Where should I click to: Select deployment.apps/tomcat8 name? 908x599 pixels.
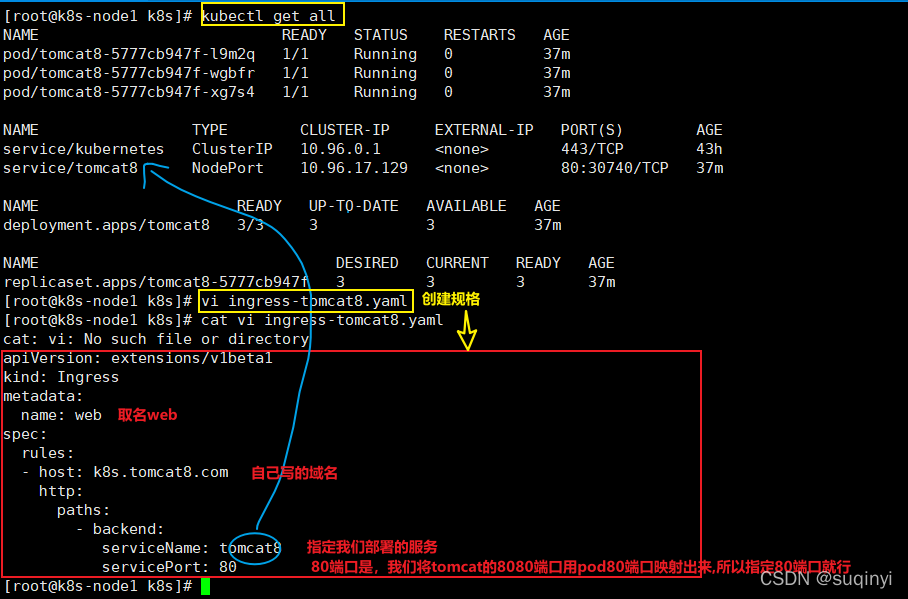(107, 225)
